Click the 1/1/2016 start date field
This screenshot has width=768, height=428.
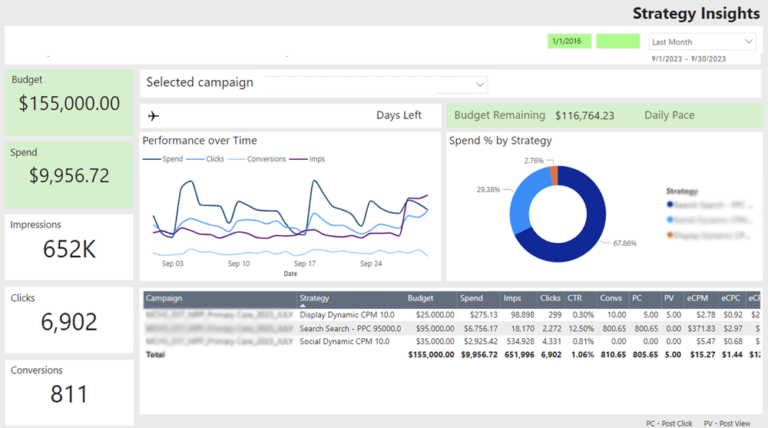[569, 41]
